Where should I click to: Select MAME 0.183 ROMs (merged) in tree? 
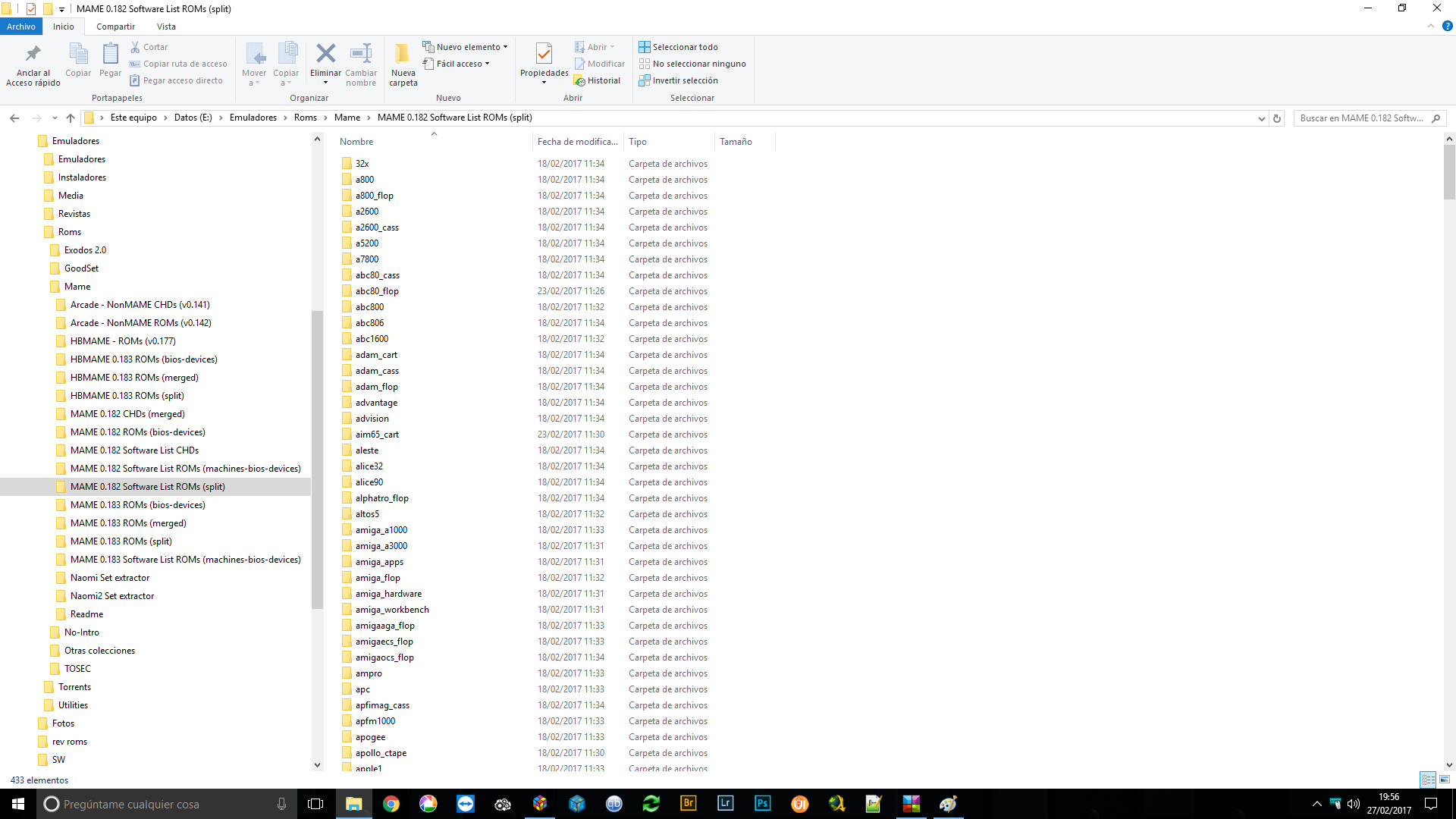[x=128, y=523]
